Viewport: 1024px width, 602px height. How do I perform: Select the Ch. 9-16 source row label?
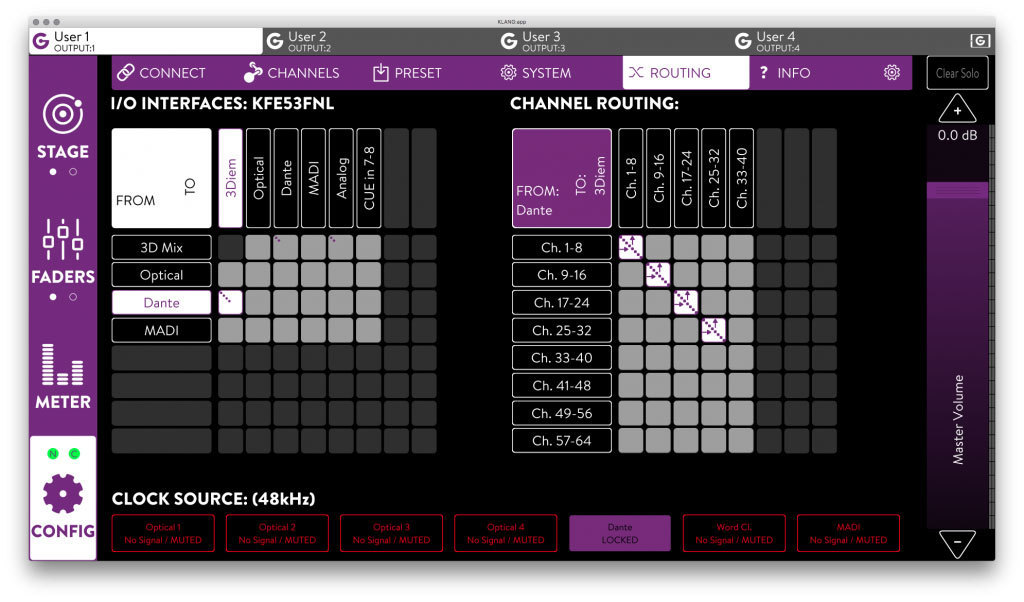pos(562,275)
